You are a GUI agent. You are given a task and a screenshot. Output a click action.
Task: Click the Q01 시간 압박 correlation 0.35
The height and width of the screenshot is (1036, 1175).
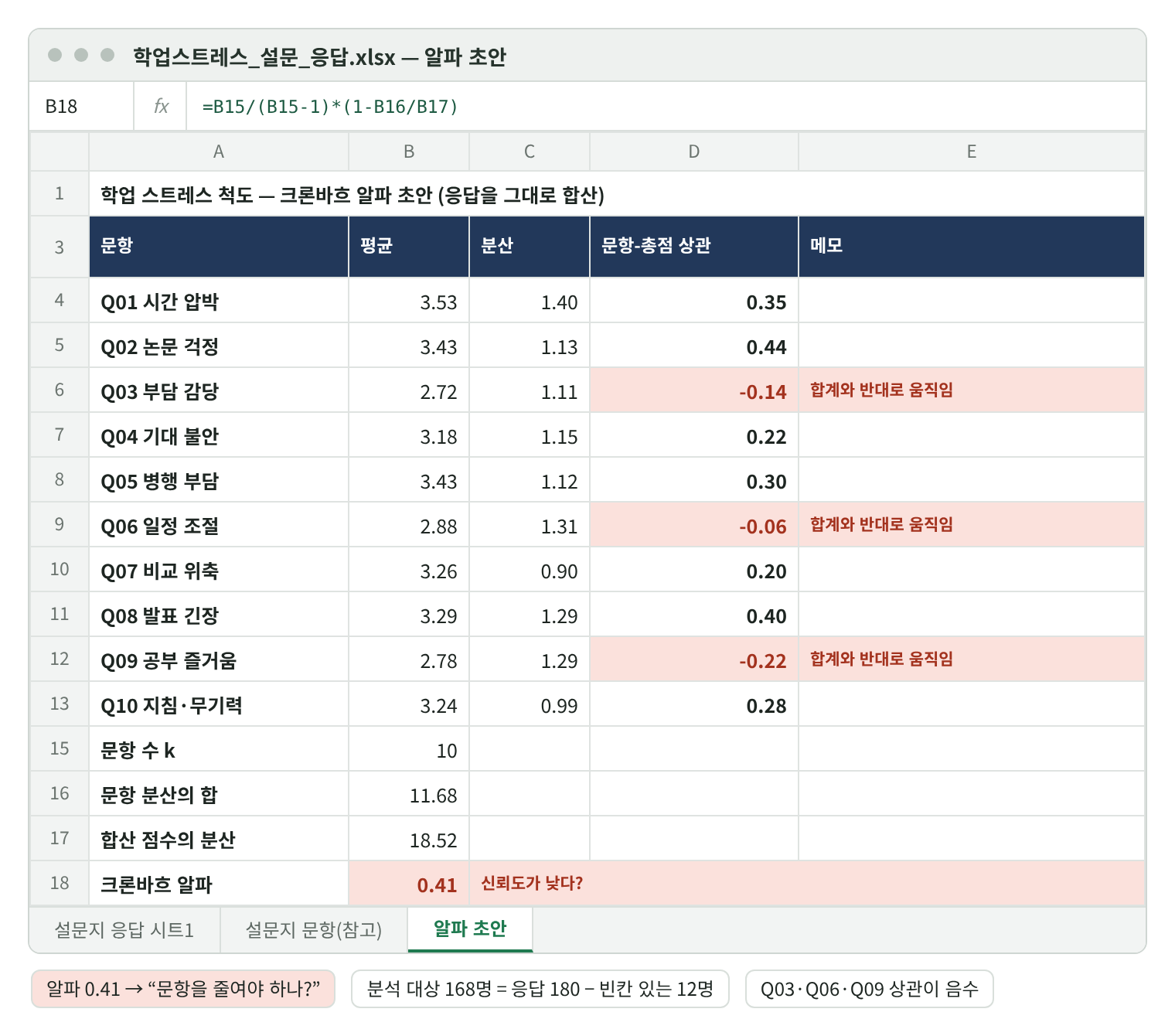(x=694, y=301)
